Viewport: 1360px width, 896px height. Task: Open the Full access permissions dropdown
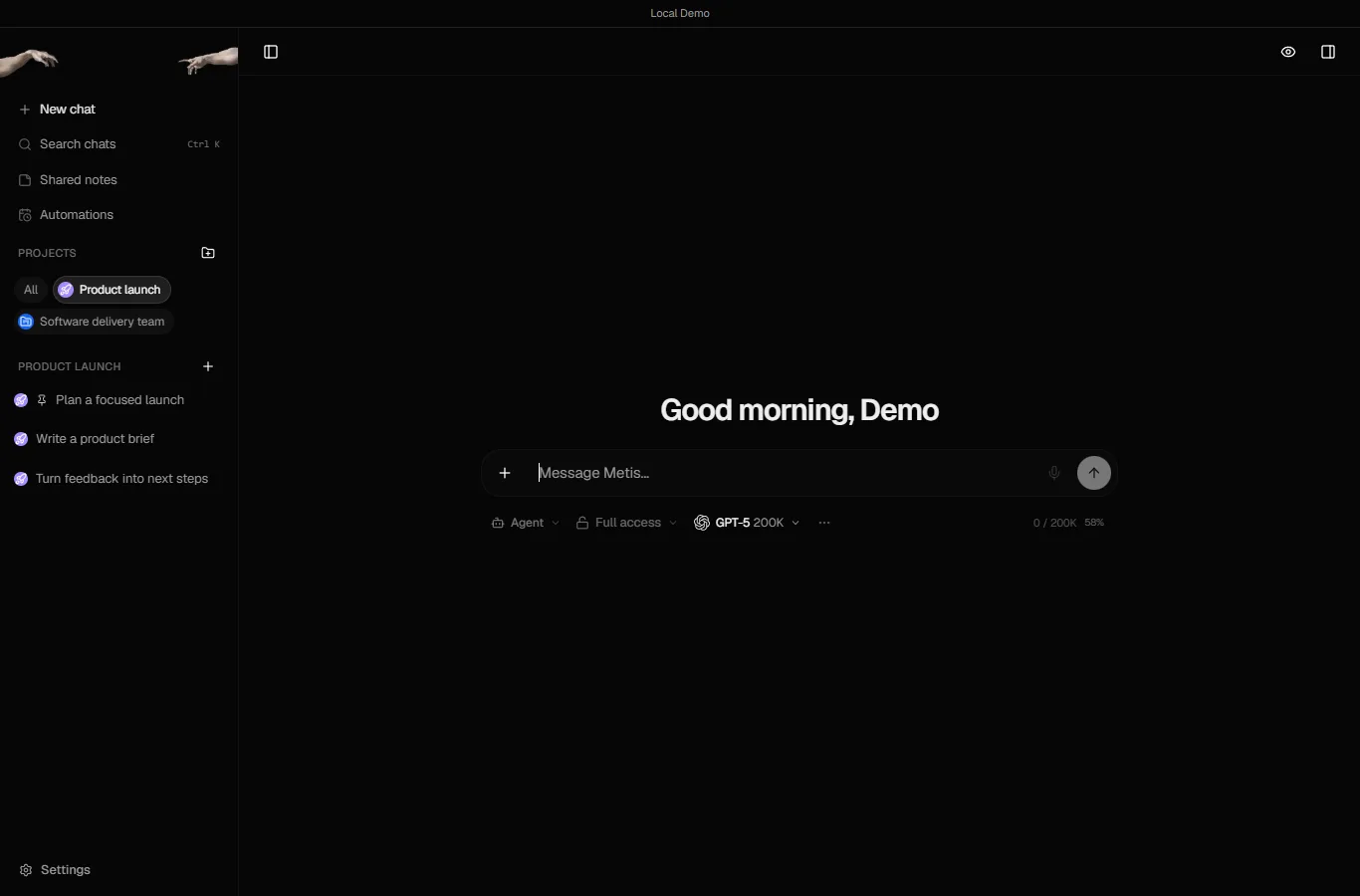(x=626, y=523)
